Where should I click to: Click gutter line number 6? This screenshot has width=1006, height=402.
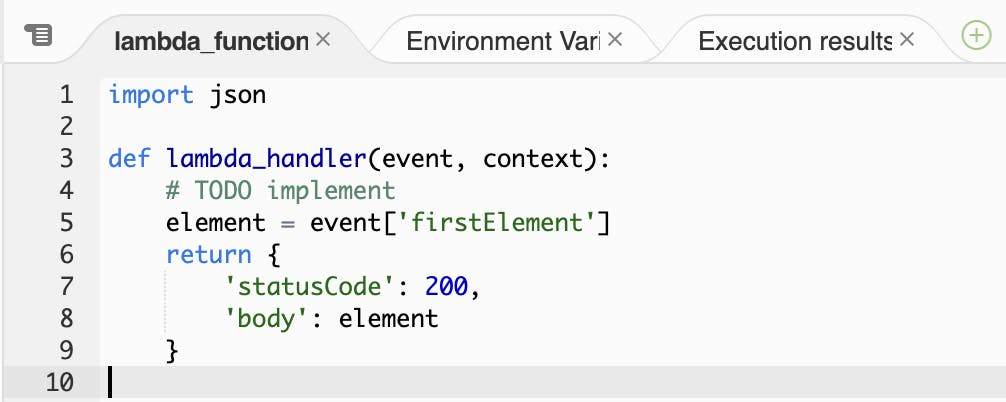66,254
